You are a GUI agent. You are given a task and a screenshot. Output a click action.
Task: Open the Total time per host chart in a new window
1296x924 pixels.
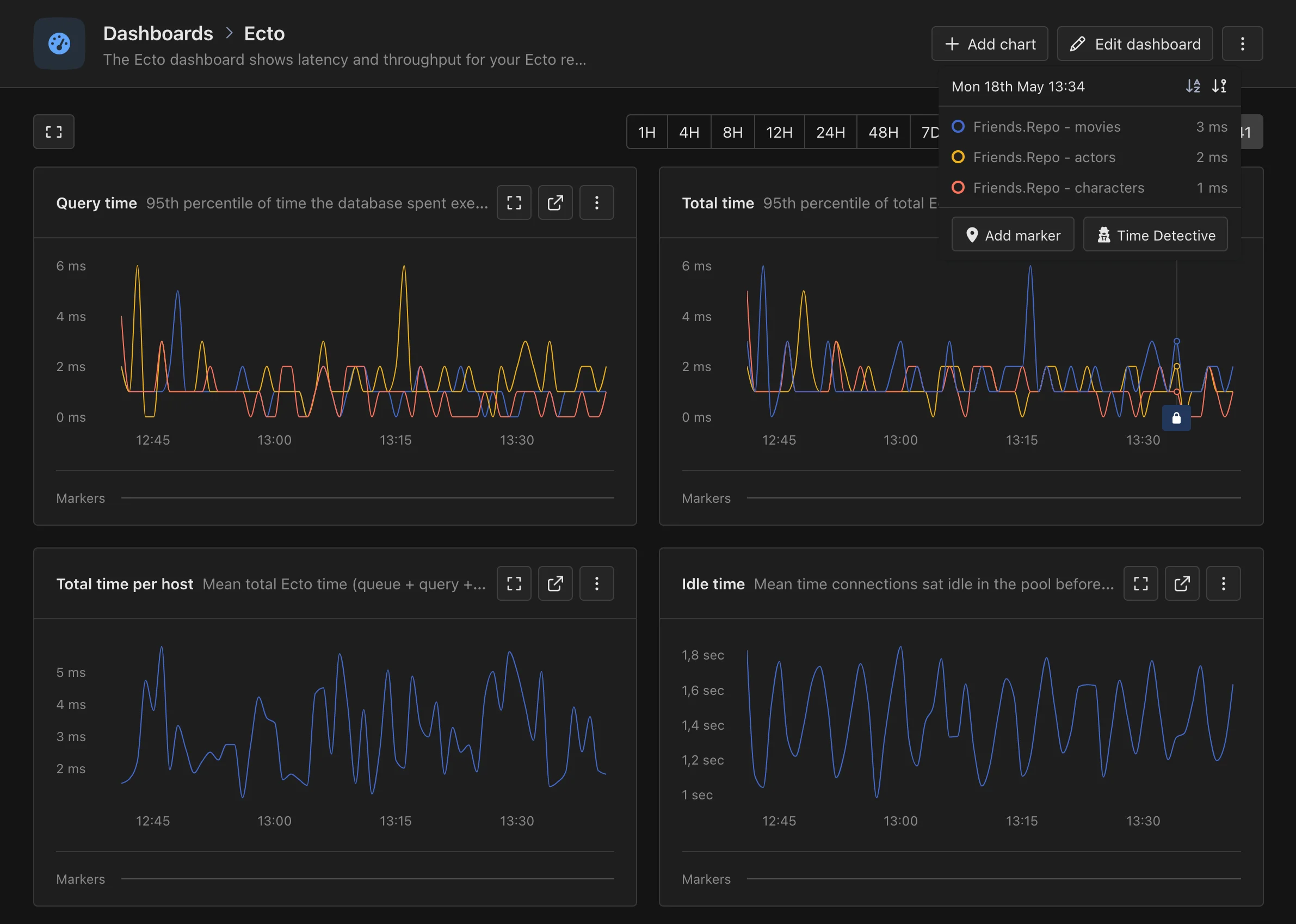click(x=556, y=584)
